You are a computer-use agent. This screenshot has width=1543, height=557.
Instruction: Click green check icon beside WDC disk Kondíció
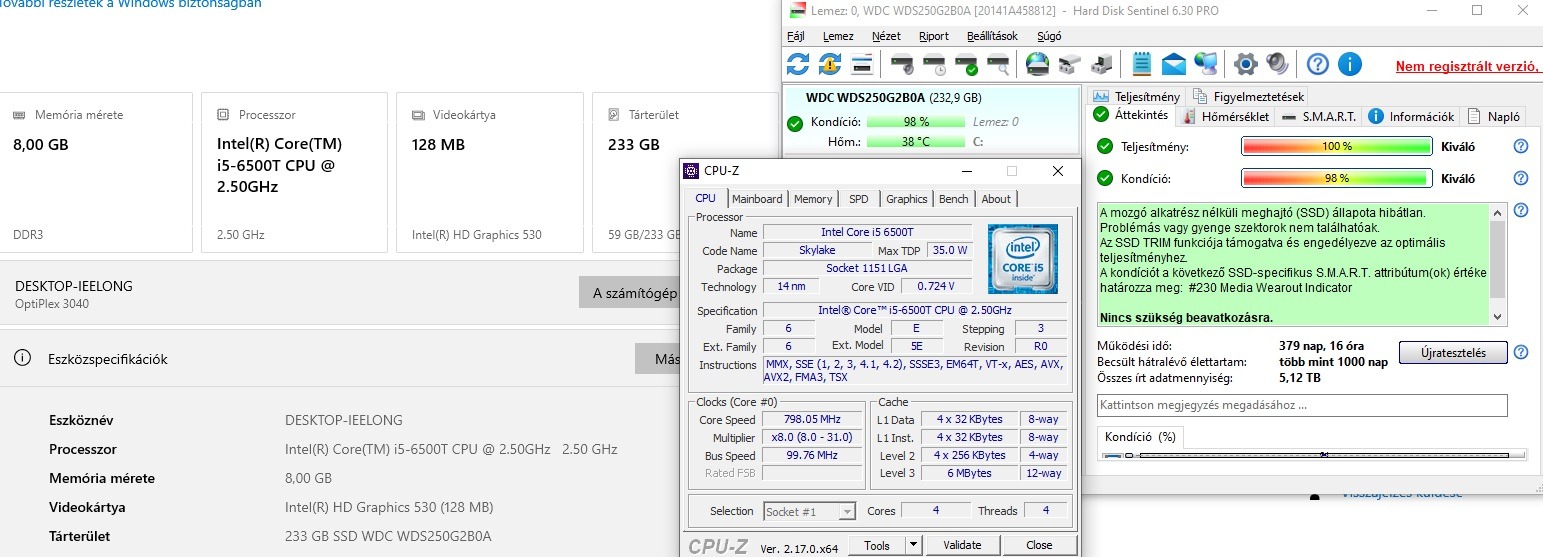pyautogui.click(x=795, y=124)
